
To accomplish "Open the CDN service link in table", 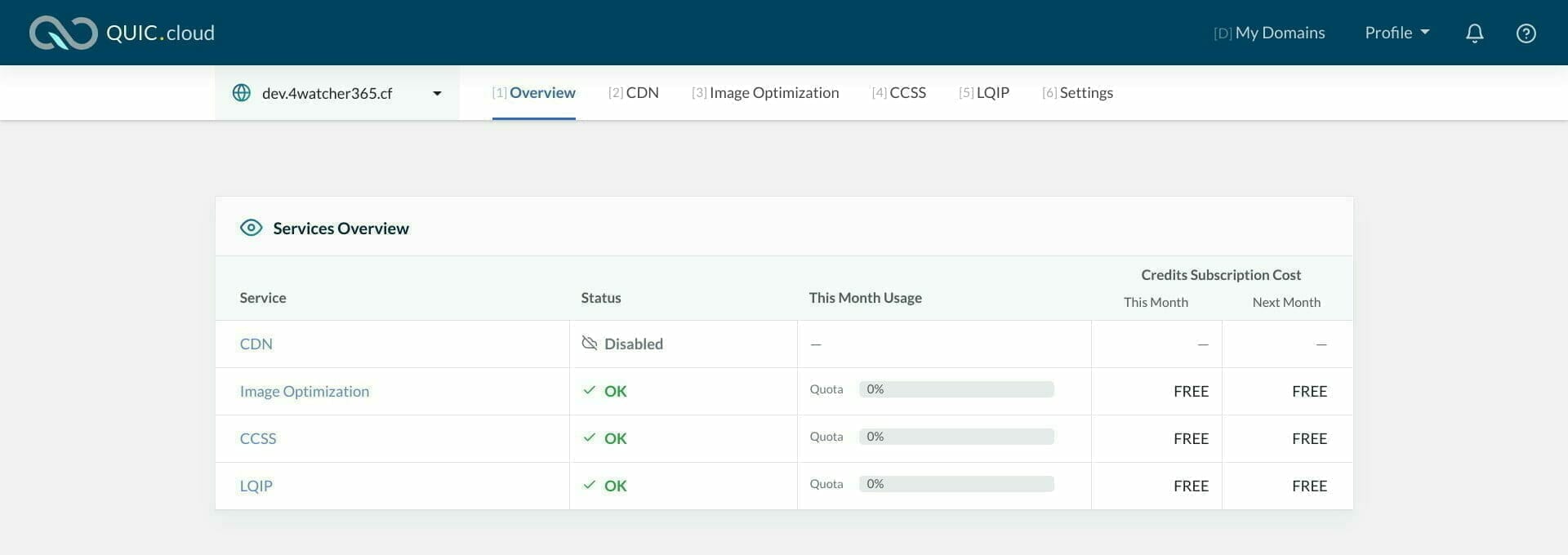I will click(x=256, y=344).
